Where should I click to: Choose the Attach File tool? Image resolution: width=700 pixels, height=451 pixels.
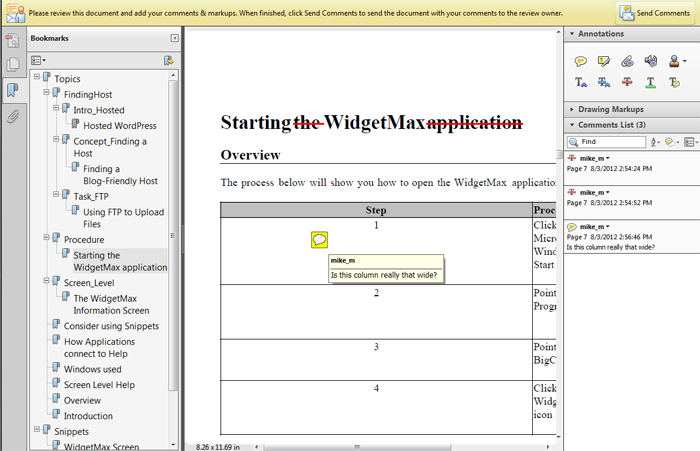pyautogui.click(x=627, y=61)
